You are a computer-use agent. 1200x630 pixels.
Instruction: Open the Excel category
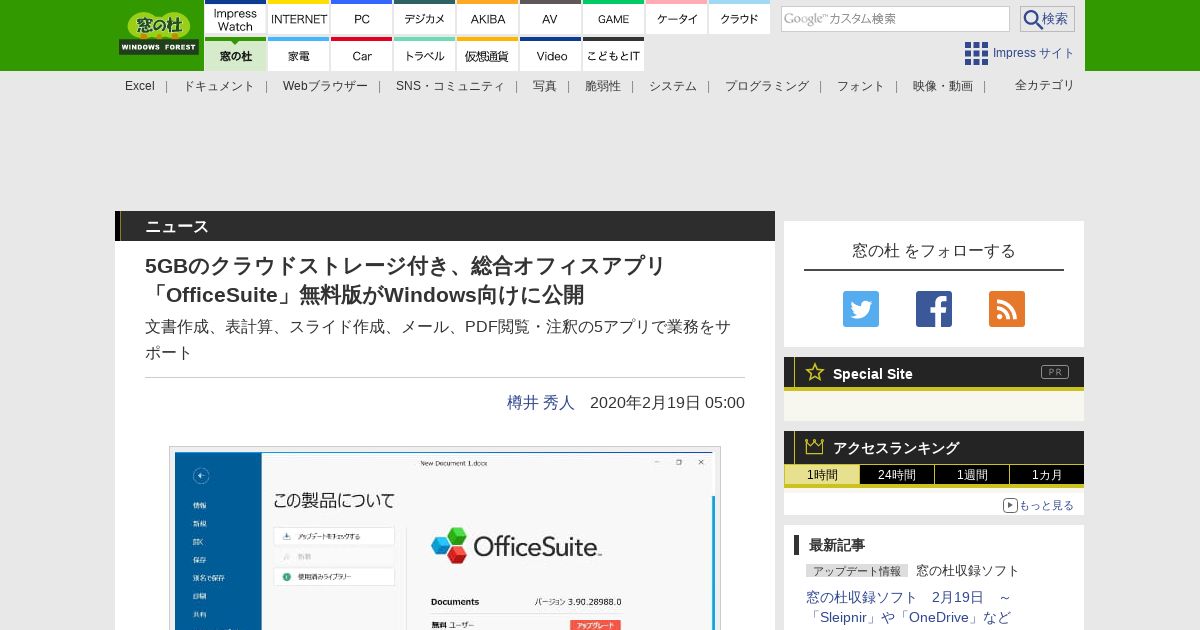[140, 86]
